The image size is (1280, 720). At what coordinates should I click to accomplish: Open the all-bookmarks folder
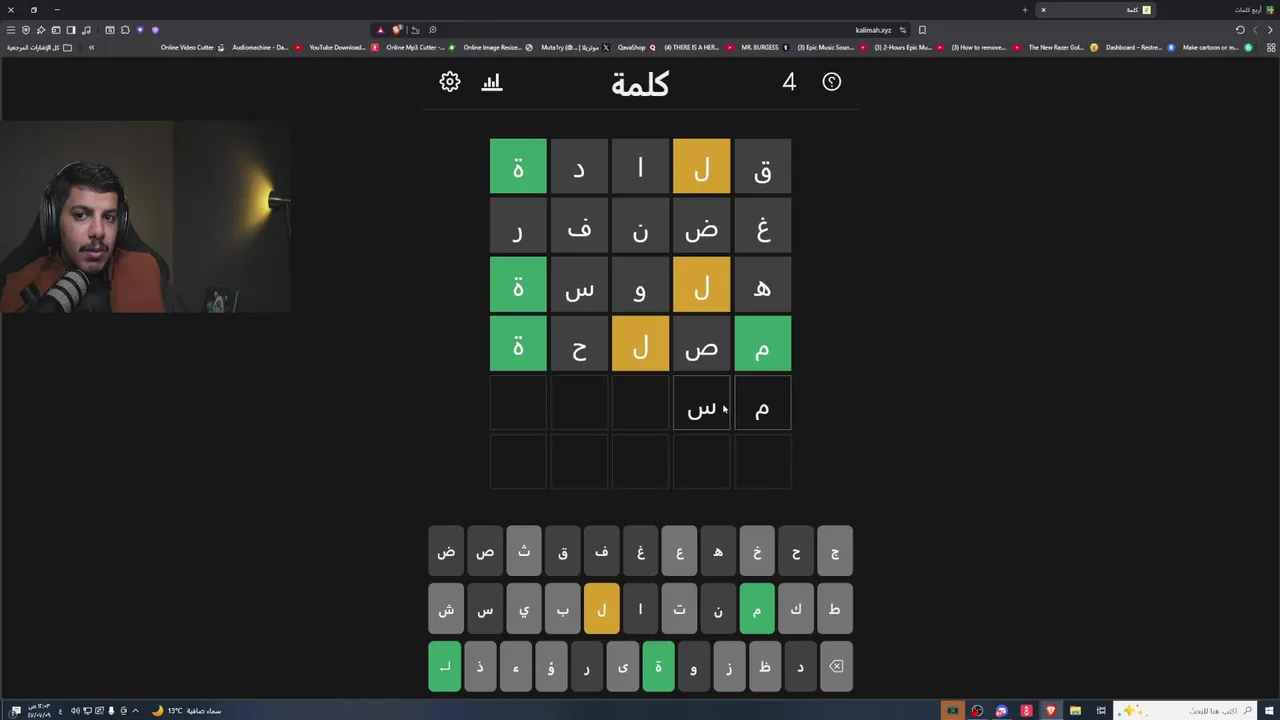point(39,47)
